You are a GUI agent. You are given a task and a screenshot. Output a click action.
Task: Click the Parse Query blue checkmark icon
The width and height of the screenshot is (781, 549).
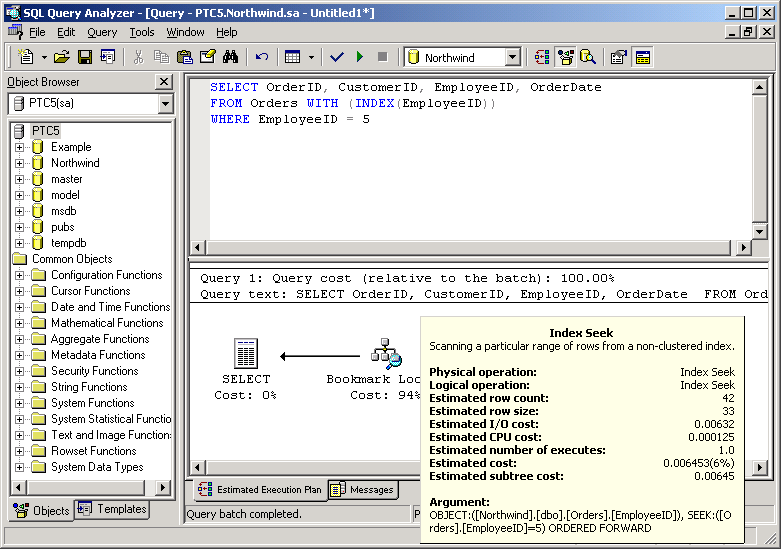[x=337, y=57]
